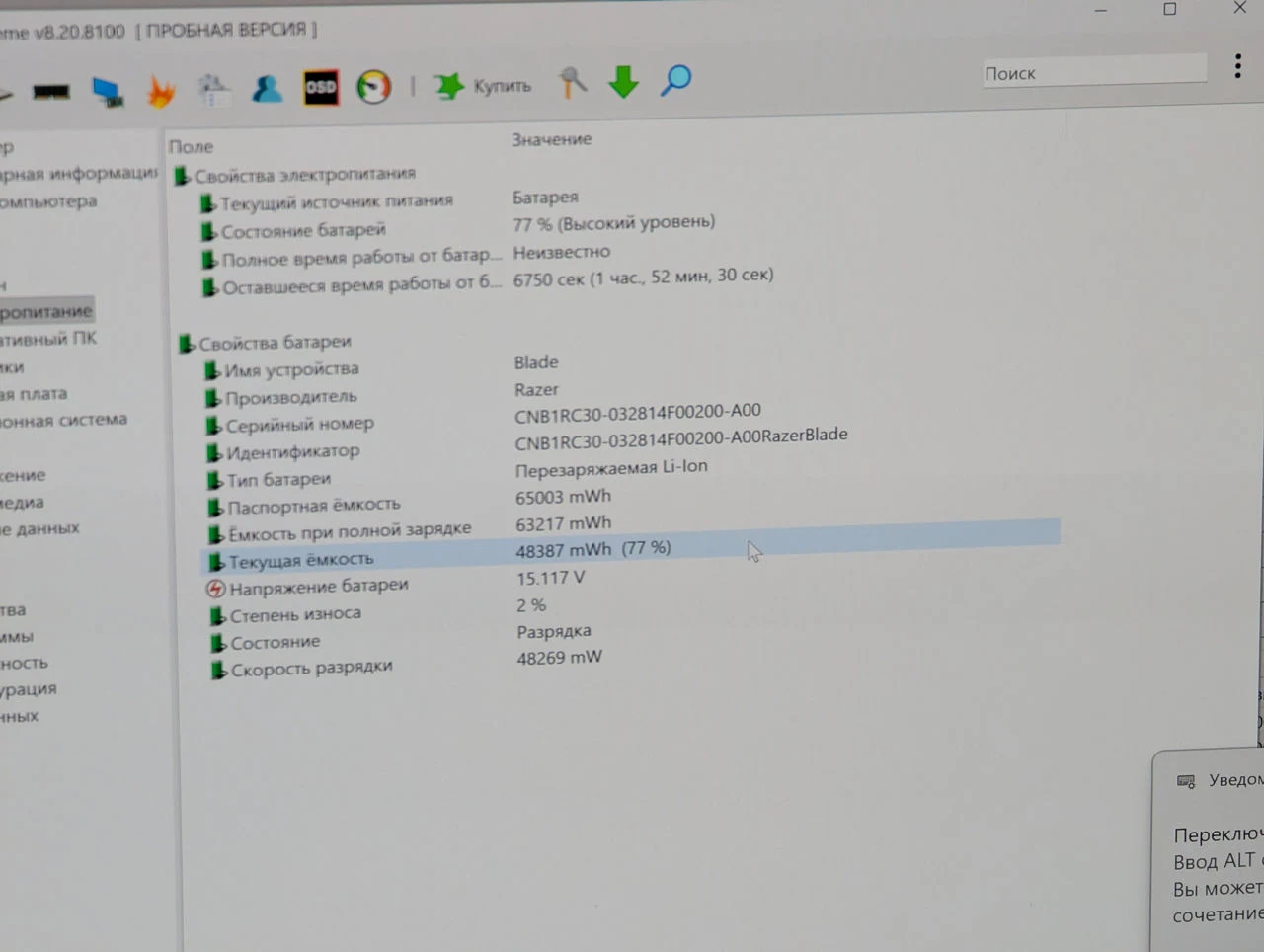Click the Купить button with green star

[483, 86]
